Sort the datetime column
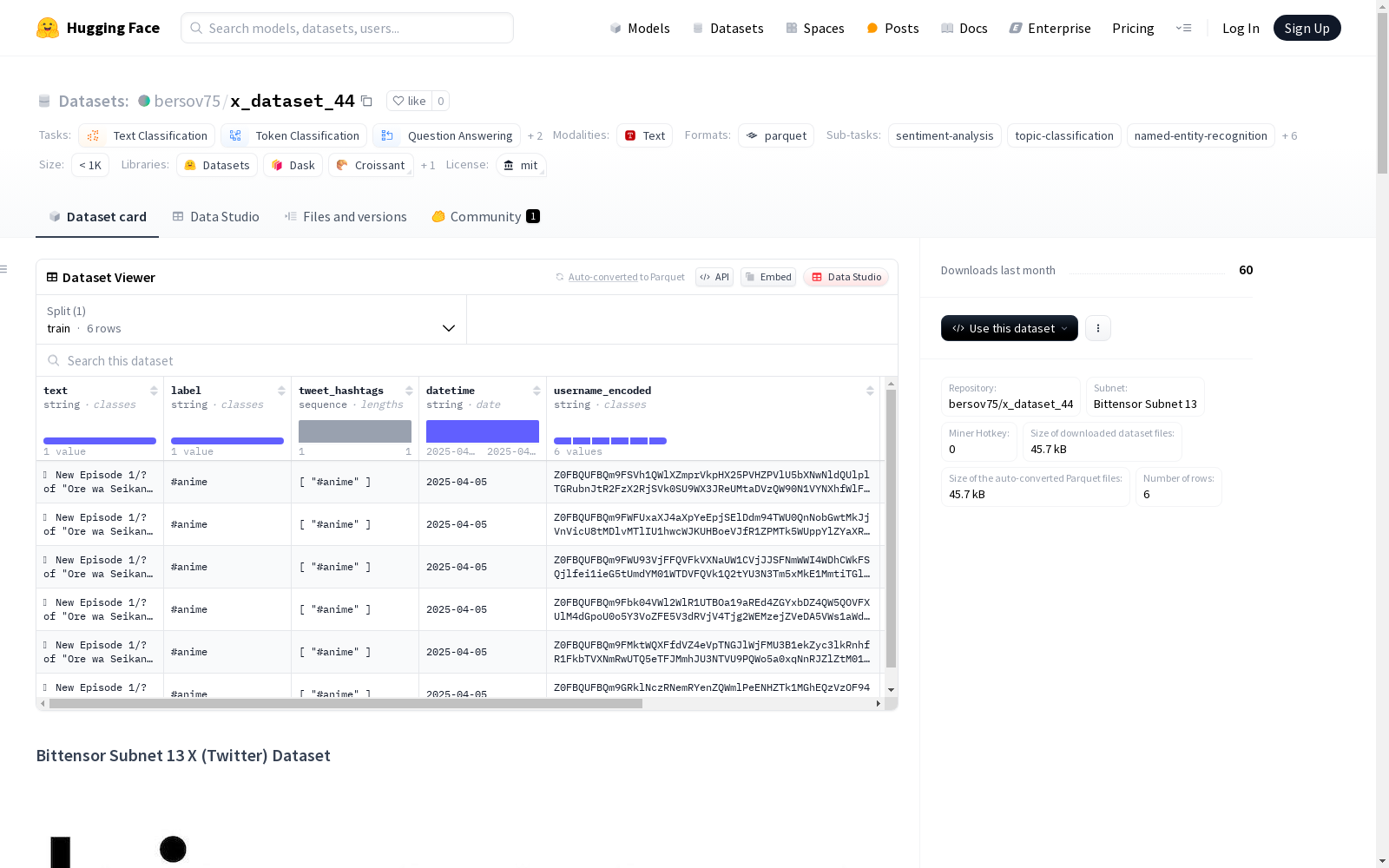 pos(537,391)
